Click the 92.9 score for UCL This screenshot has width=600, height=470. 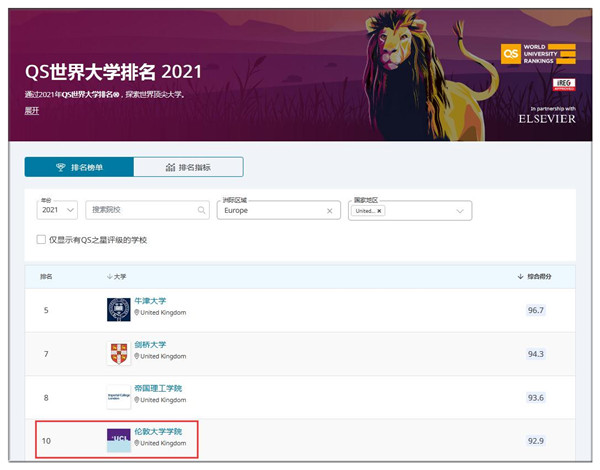tap(536, 441)
